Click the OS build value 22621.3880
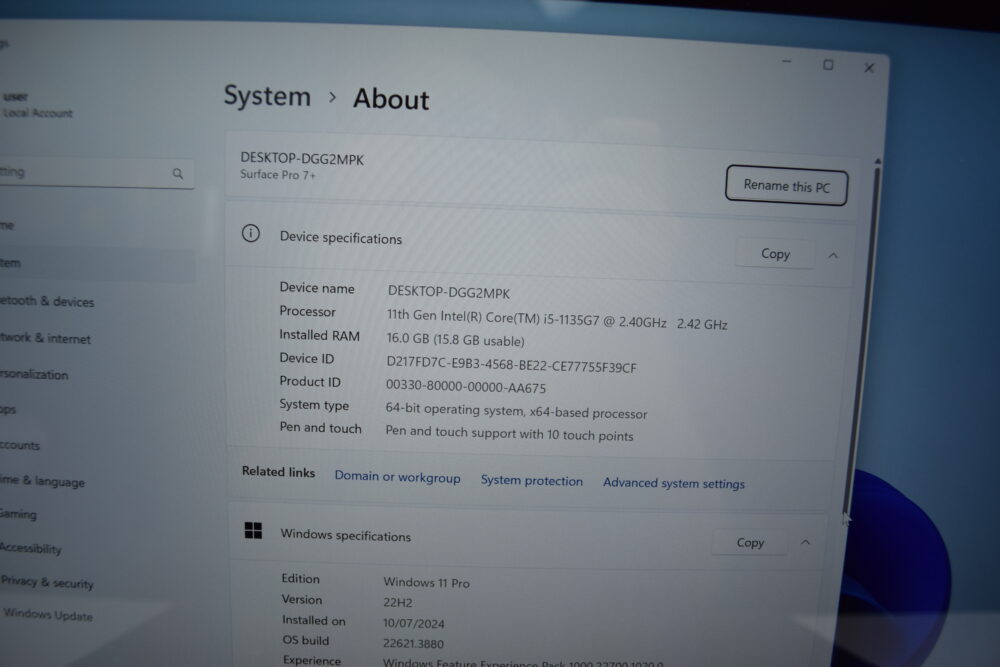The image size is (1000, 667). pos(413,643)
